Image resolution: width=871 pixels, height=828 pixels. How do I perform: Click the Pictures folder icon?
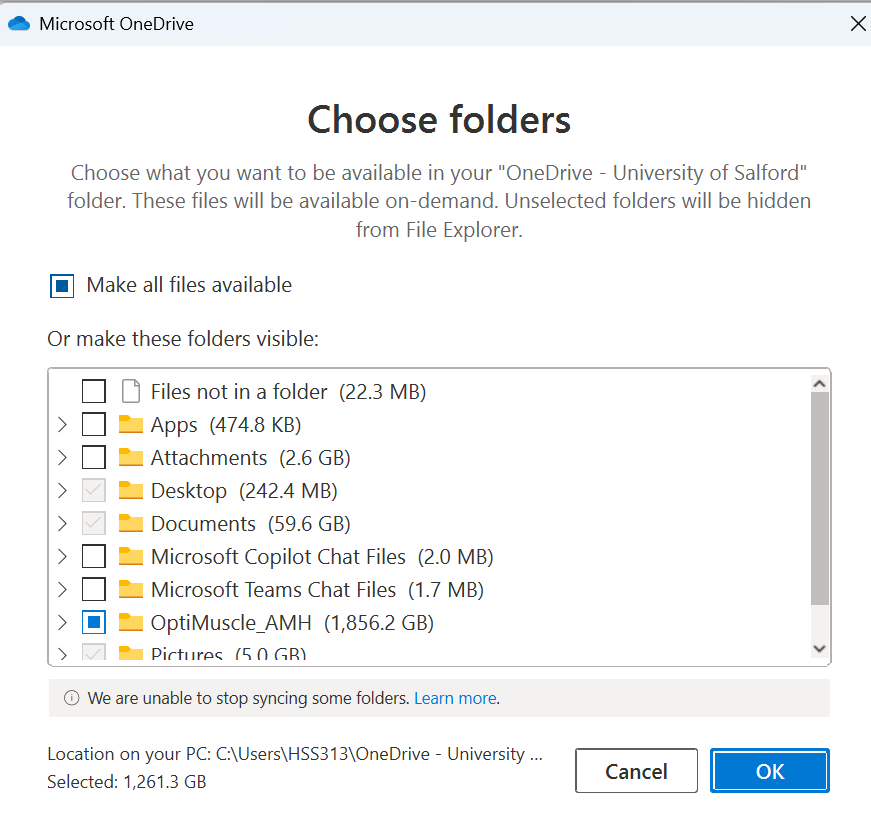click(x=131, y=653)
